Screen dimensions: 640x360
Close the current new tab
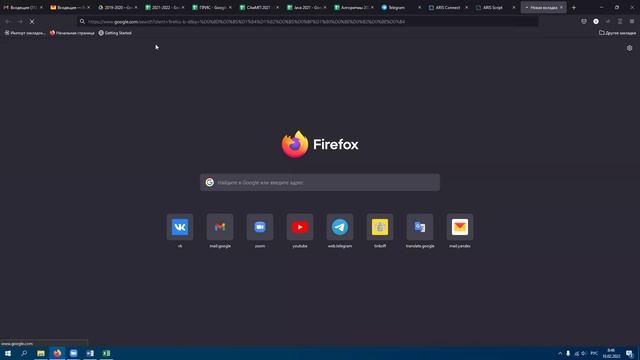point(561,7)
